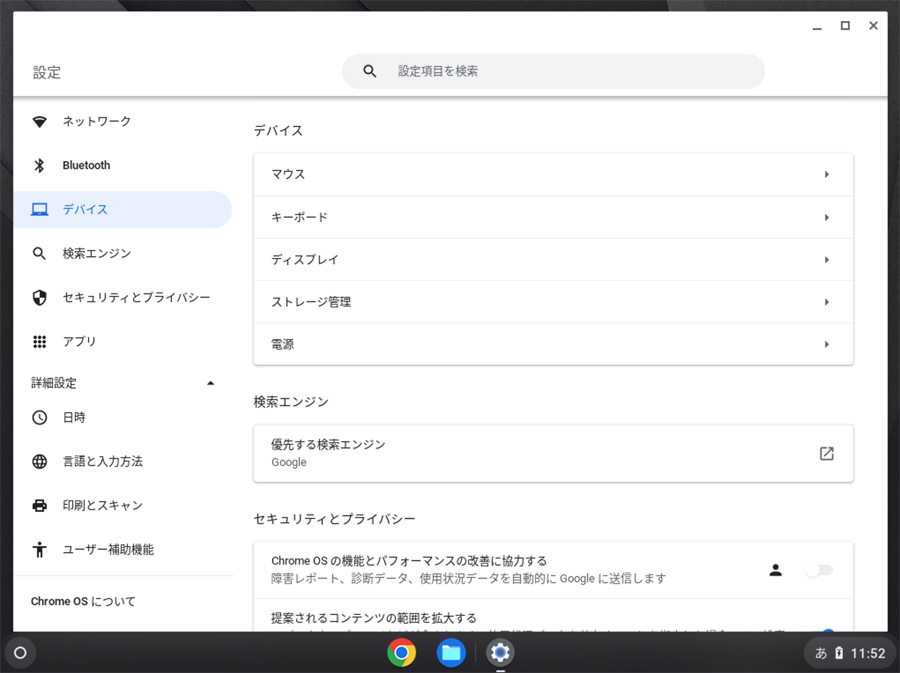The height and width of the screenshot is (673, 900).
Task: Click the network Wi-Fi icon in sidebar
Action: 40,122
